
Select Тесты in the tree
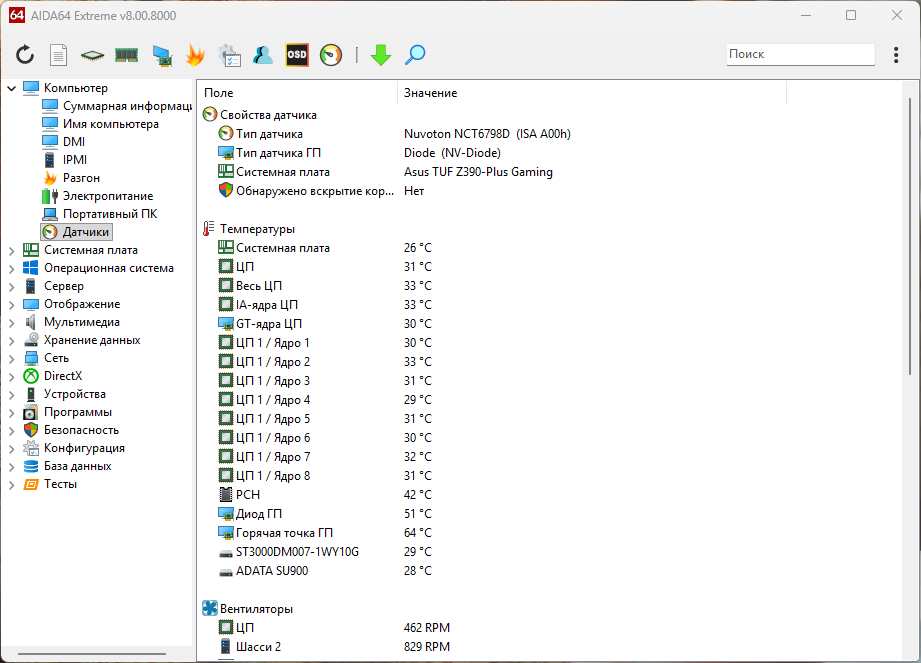pos(50,484)
